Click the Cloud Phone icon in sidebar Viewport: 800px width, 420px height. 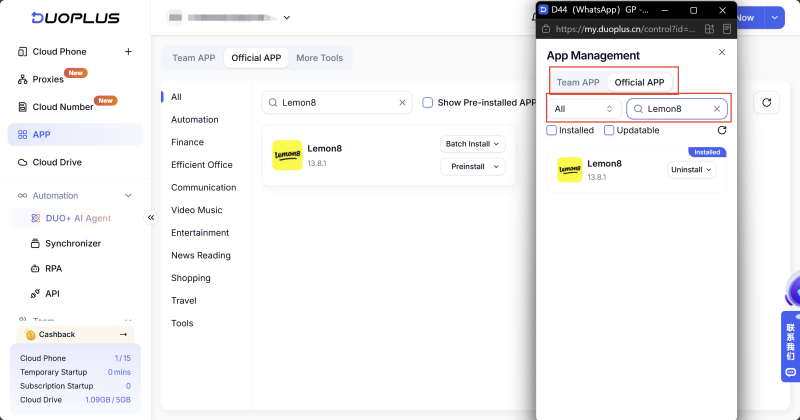pyautogui.click(x=22, y=52)
